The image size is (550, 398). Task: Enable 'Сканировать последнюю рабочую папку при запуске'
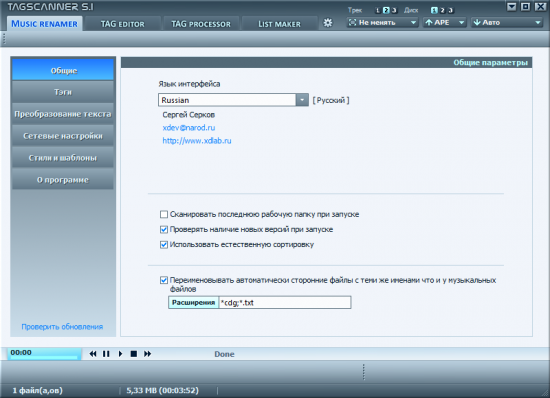[164, 214]
